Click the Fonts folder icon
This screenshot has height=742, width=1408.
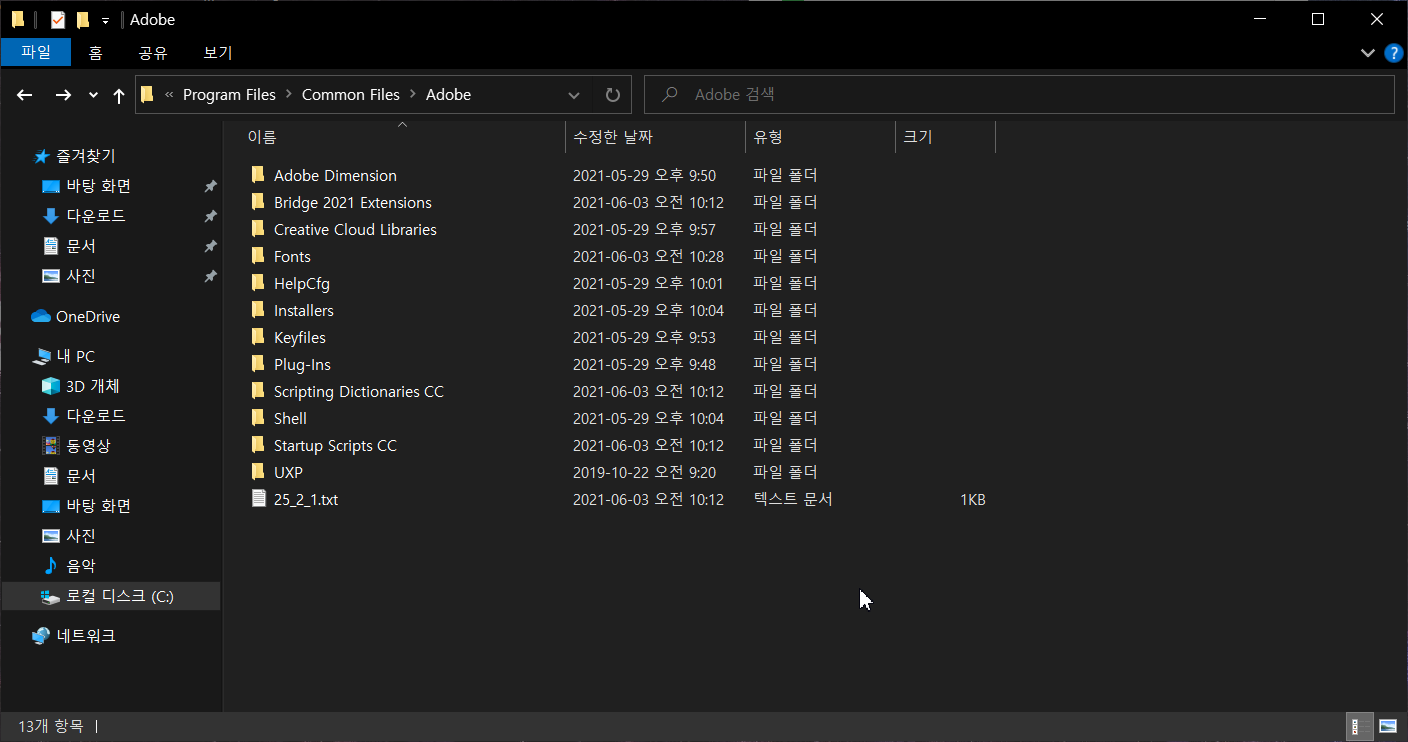coord(258,256)
